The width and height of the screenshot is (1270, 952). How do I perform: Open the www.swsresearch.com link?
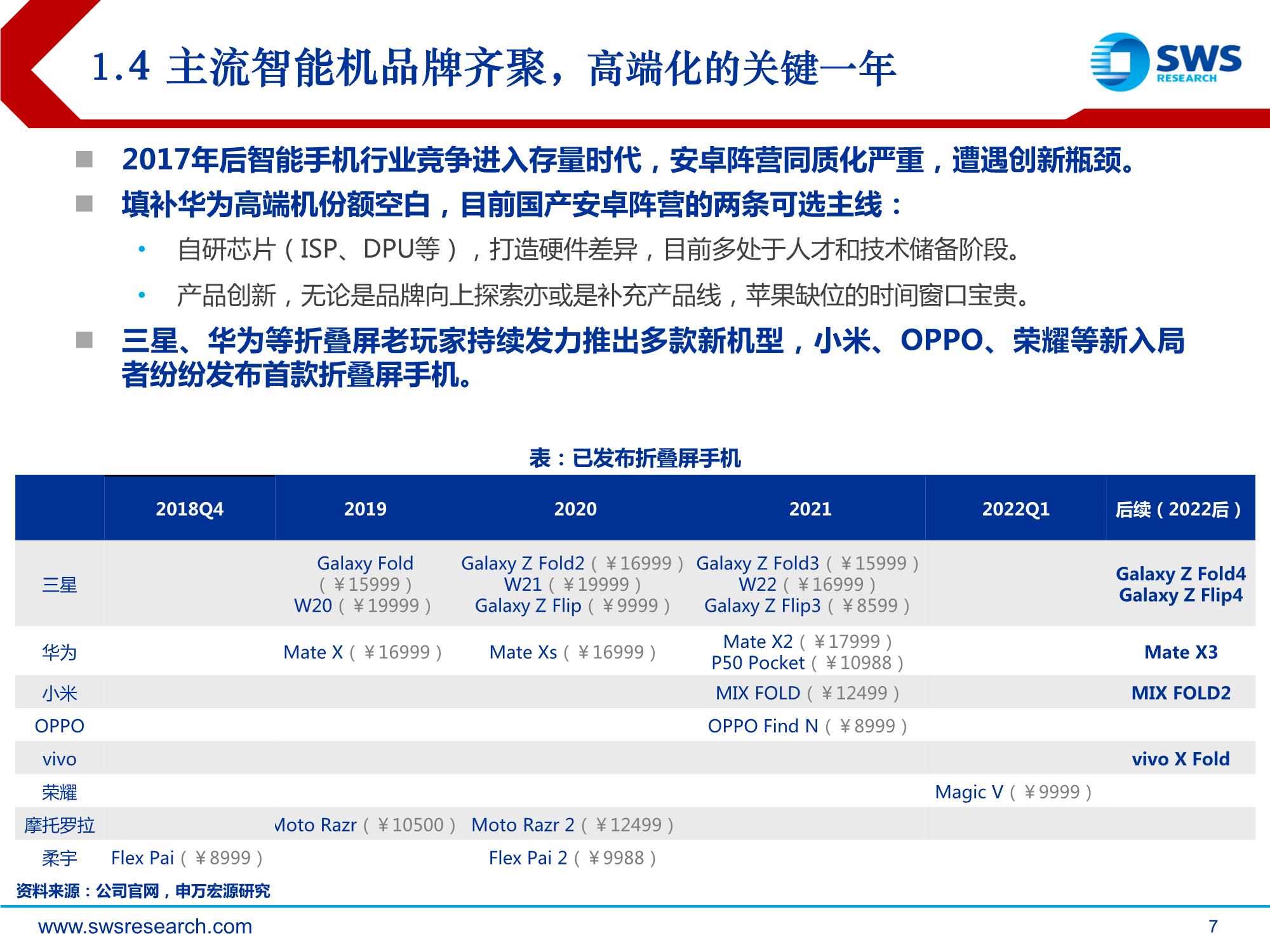pyautogui.click(x=145, y=927)
